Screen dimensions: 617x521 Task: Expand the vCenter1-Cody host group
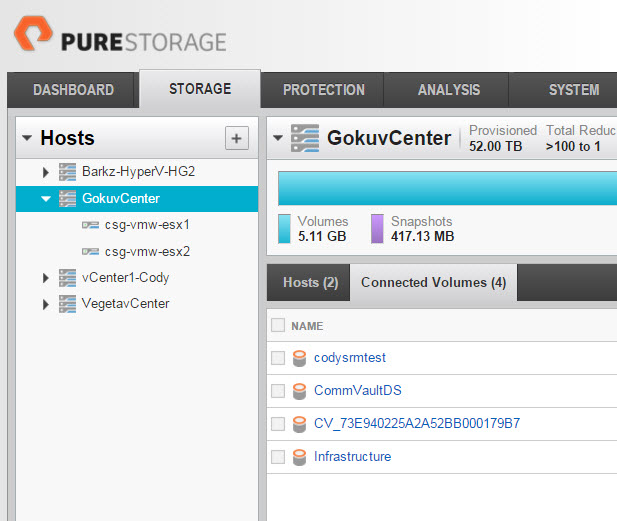click(x=46, y=278)
